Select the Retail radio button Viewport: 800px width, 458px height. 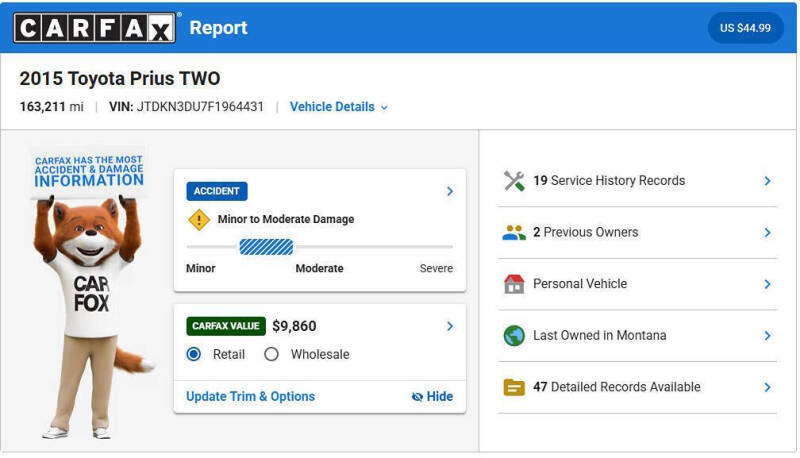pyautogui.click(x=194, y=354)
